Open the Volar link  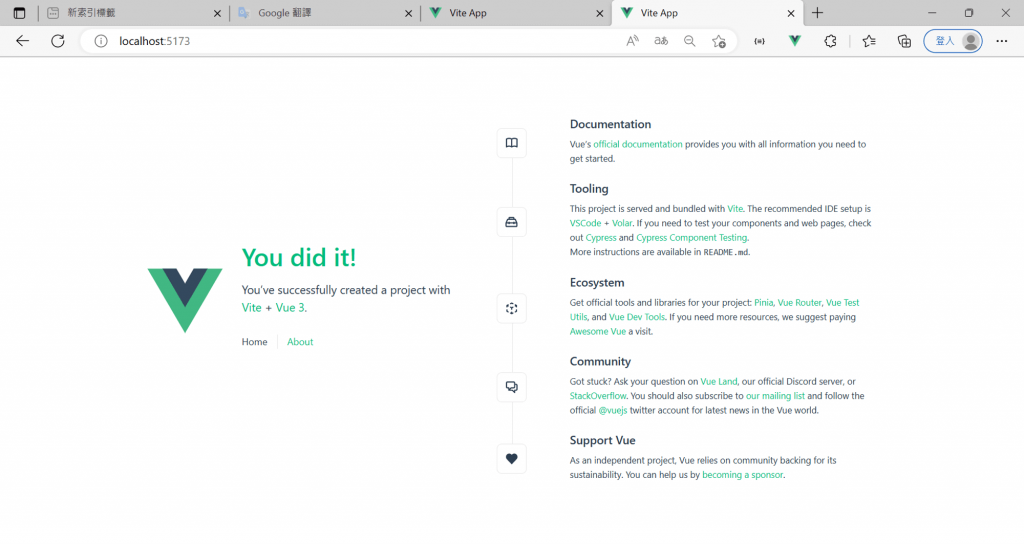point(622,223)
